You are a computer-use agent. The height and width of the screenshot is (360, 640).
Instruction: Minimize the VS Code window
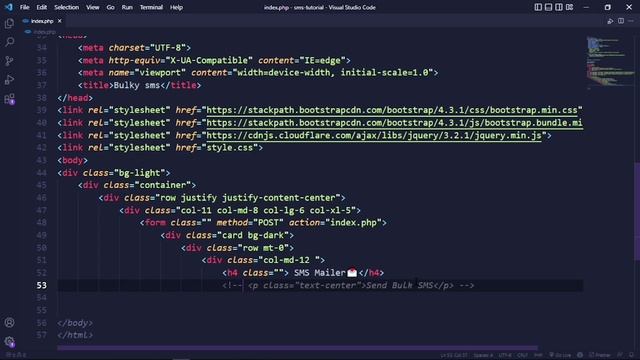(586, 7)
